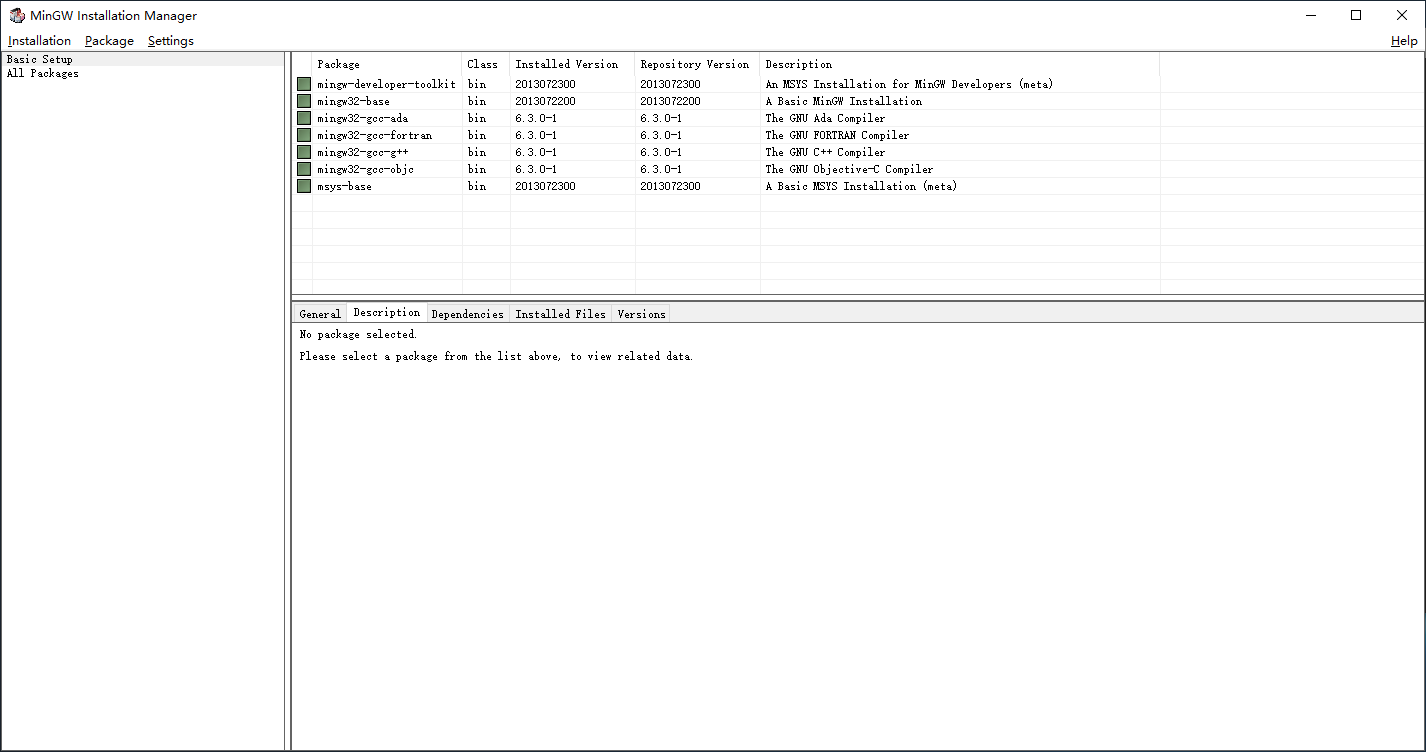
Task: Click 'The GNU FORTRAN Compiler' description
Action: point(838,135)
